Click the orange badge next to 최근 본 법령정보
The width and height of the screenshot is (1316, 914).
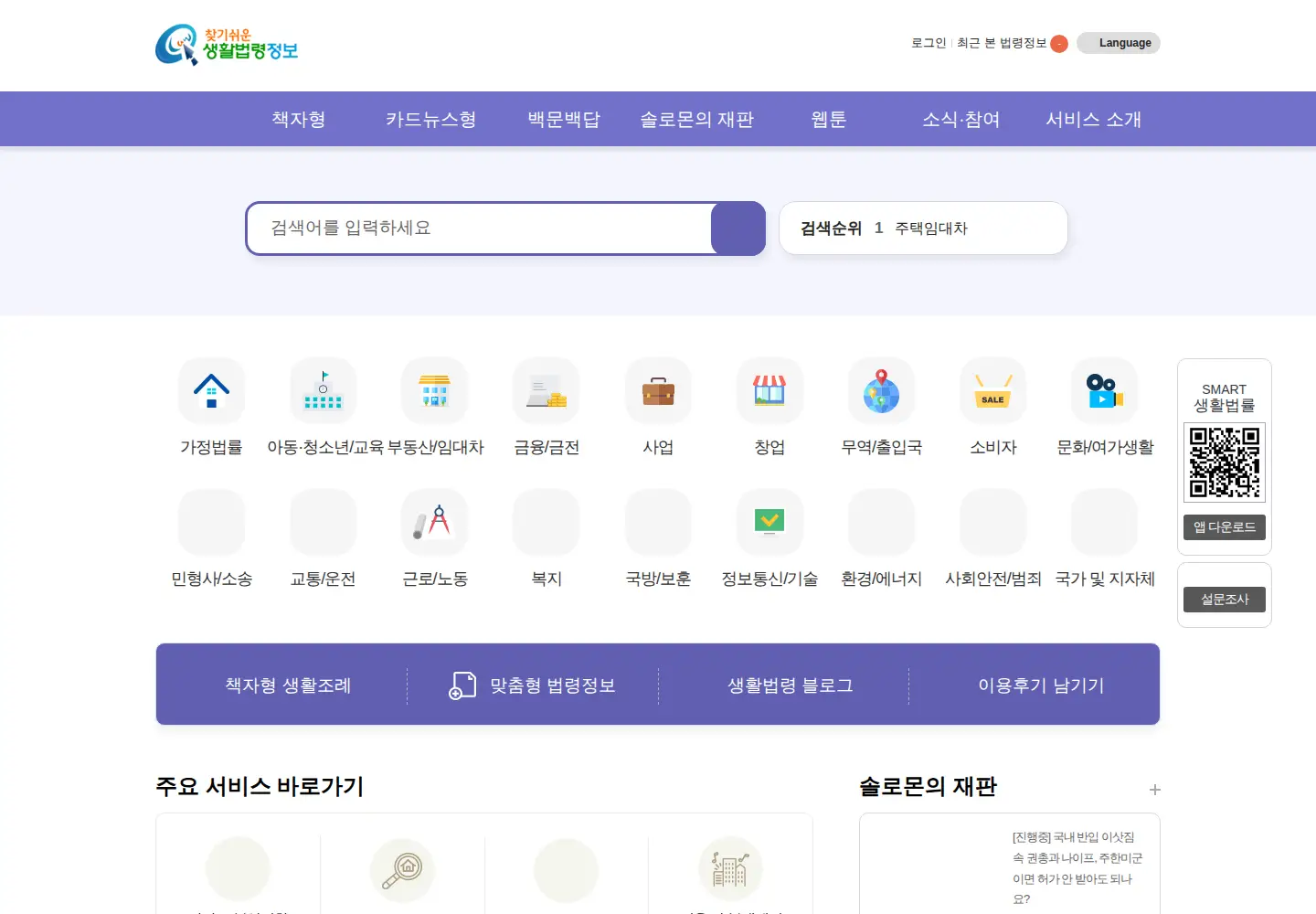(1059, 44)
